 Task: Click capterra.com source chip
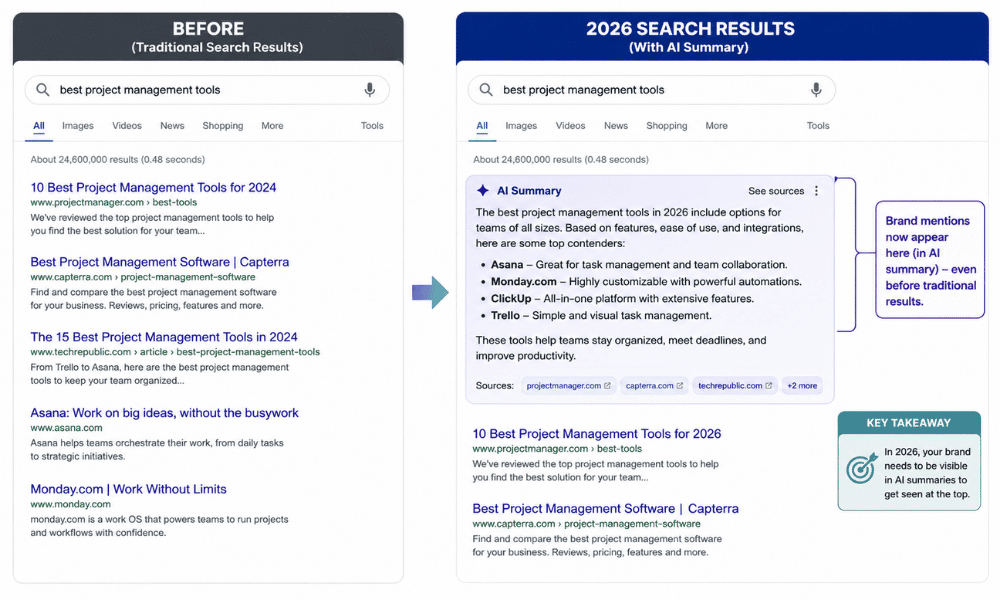(x=654, y=386)
